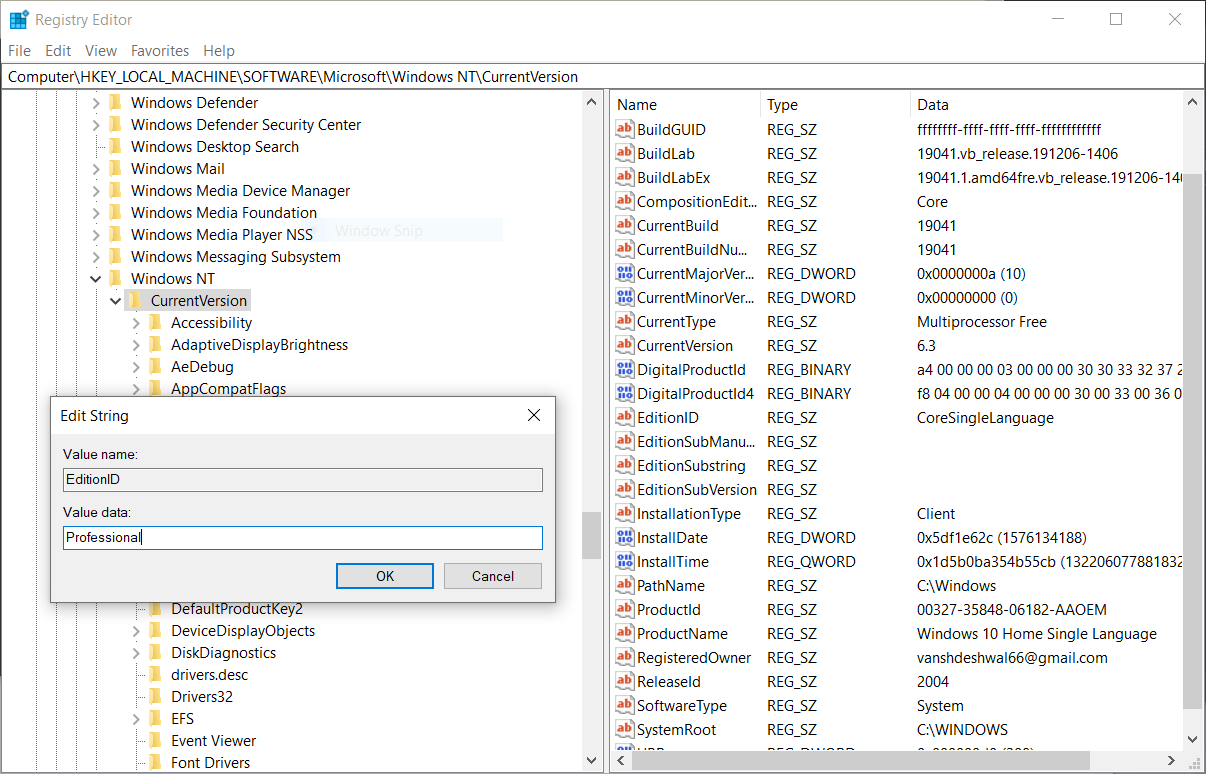The width and height of the screenshot is (1206, 774).
Task: Expand the EFS subkey
Action: [x=136, y=719]
